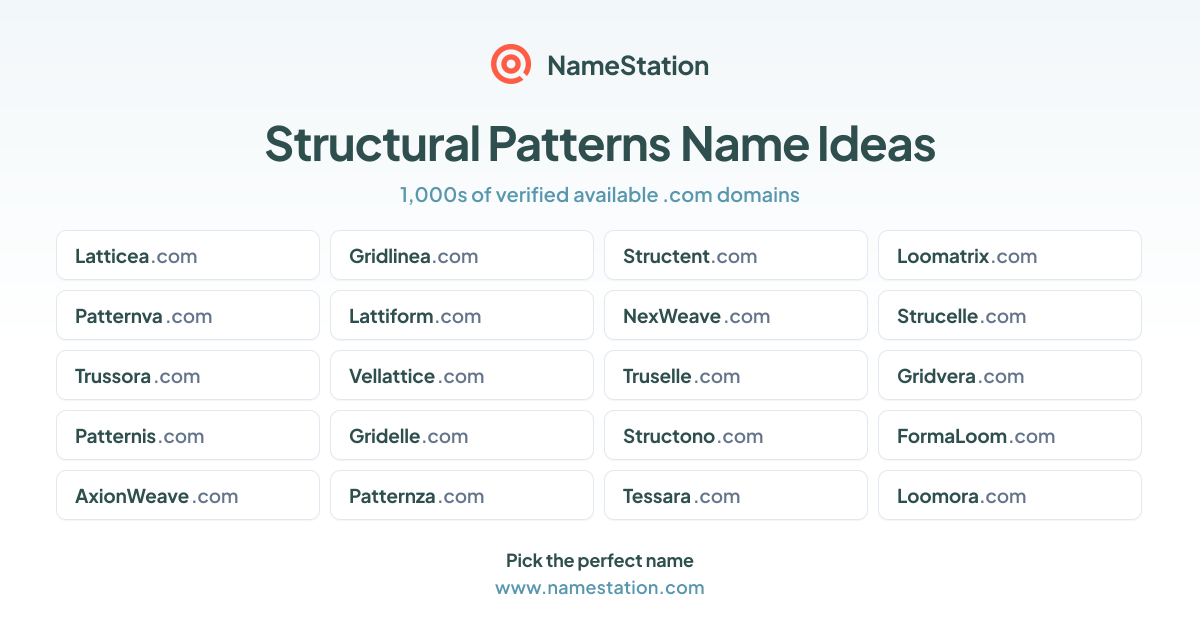Choose the Structent.com domain card
The image size is (1200, 630).
click(x=736, y=255)
